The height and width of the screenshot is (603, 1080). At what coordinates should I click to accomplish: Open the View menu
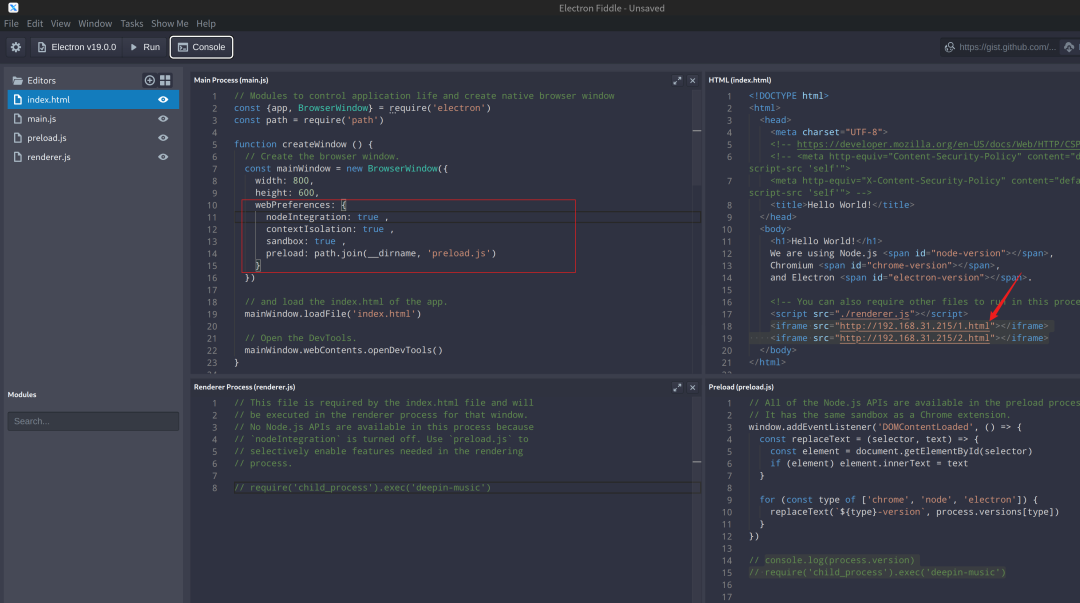(61, 23)
